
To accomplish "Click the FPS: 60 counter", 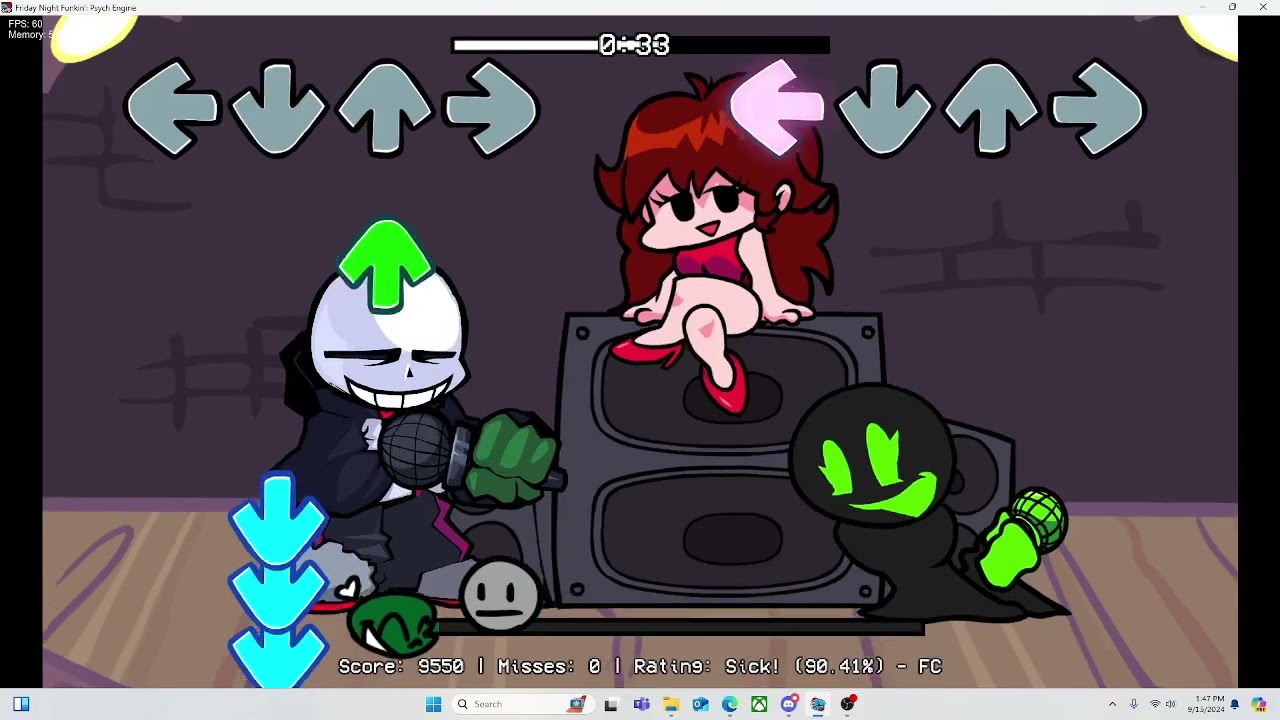I will (25, 24).
